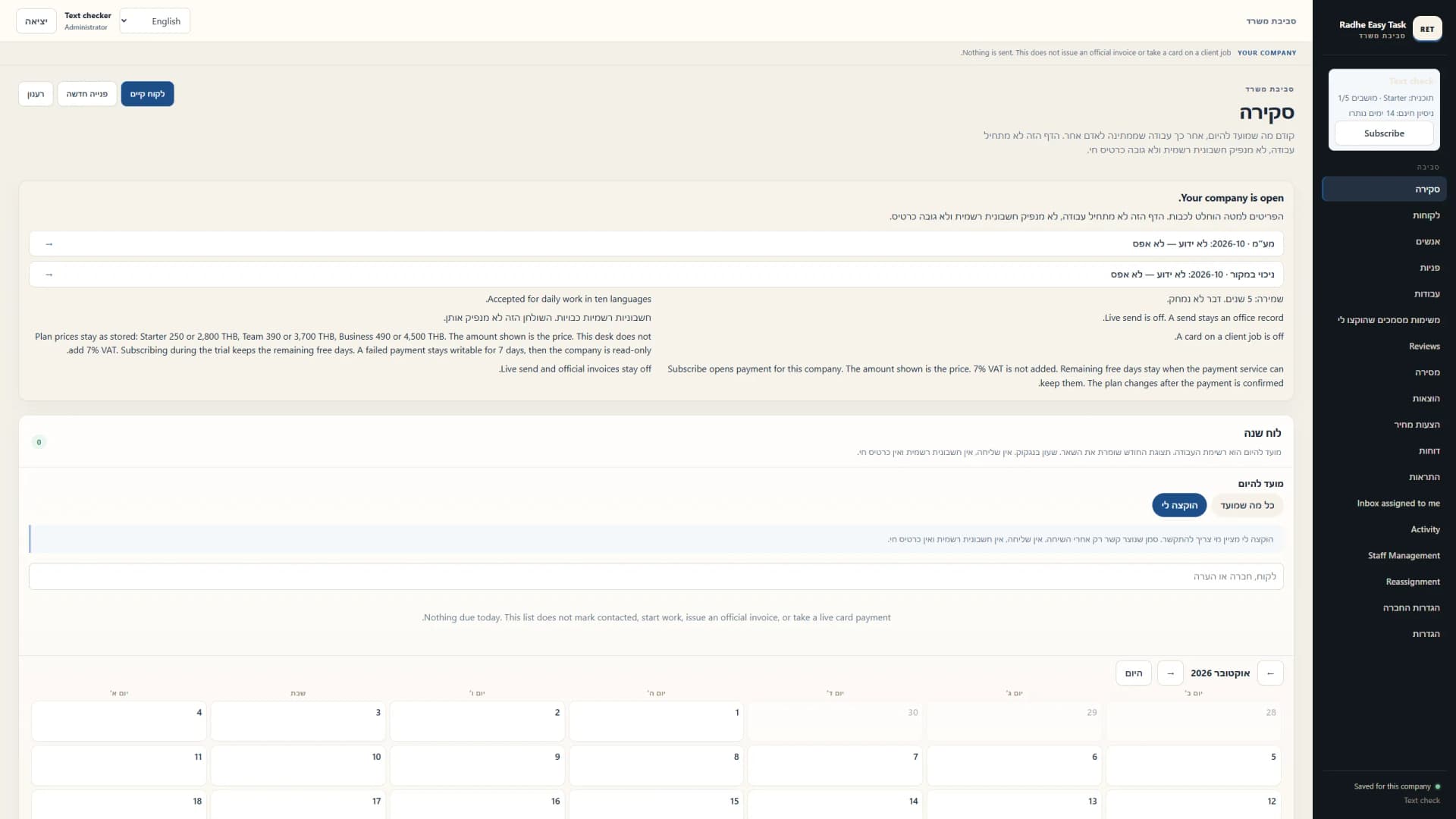Click the green saved status dot
Image resolution: width=1456 pixels, height=819 pixels.
[1438, 786]
